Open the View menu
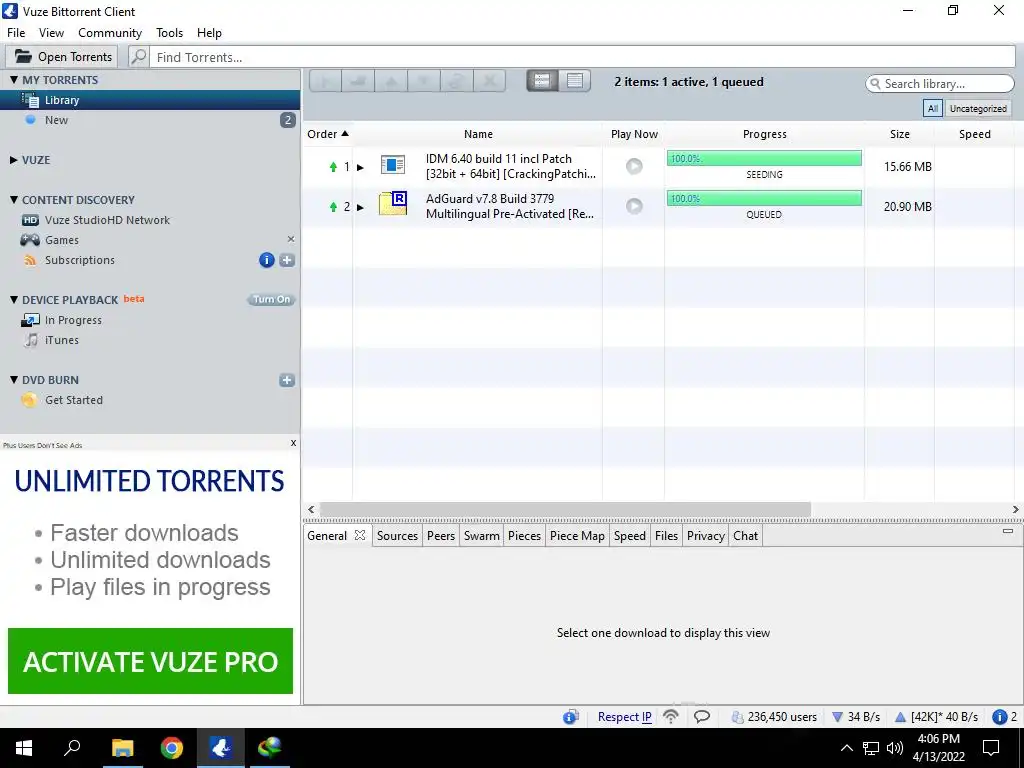This screenshot has height=768, width=1024. tap(51, 33)
